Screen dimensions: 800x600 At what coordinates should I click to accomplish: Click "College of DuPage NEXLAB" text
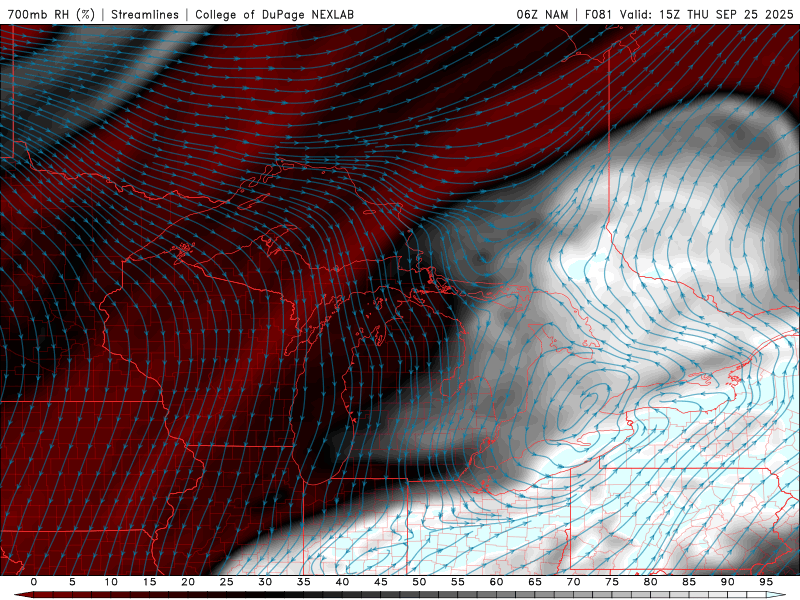pos(274,14)
